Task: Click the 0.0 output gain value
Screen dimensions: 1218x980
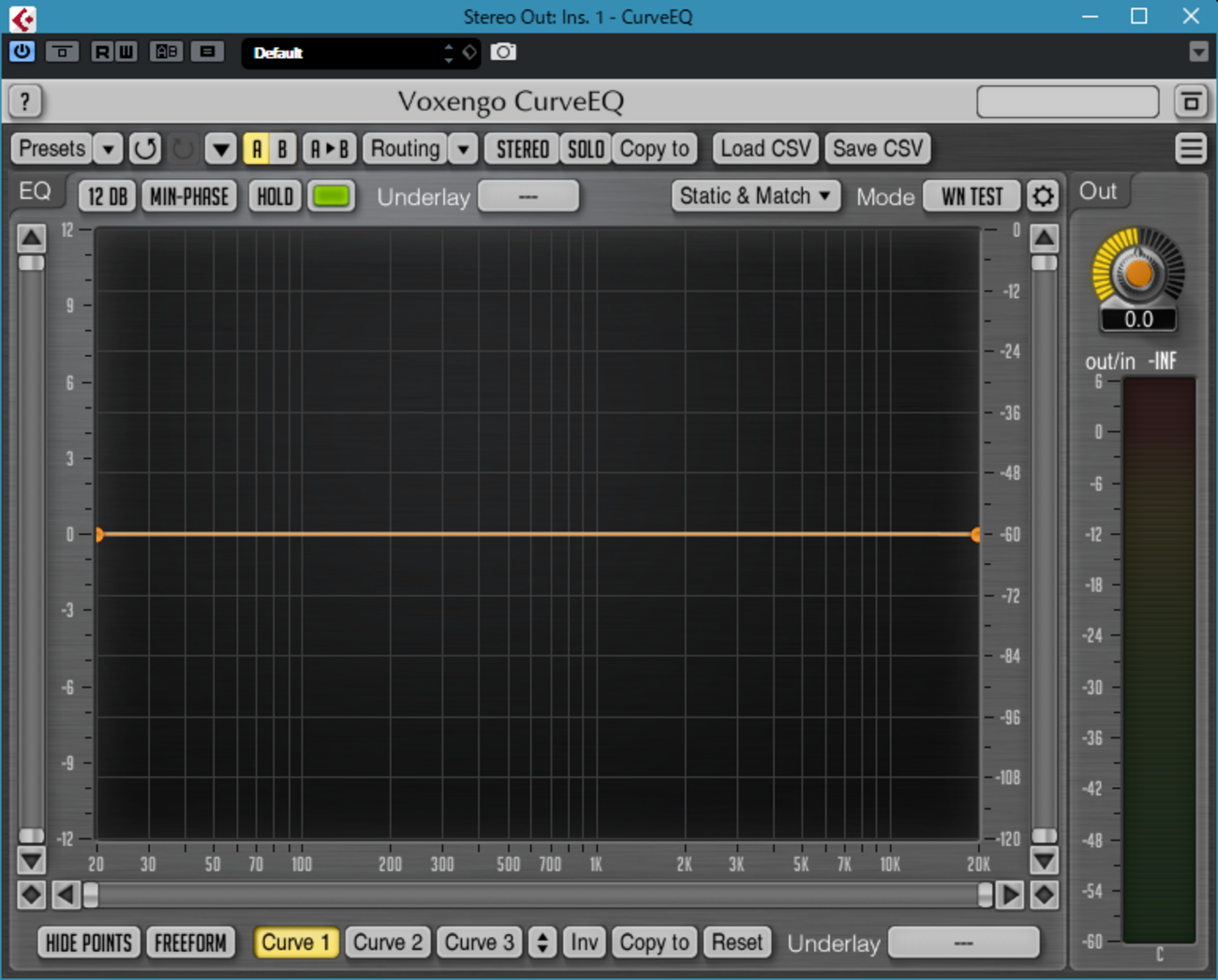Action: click(1138, 319)
